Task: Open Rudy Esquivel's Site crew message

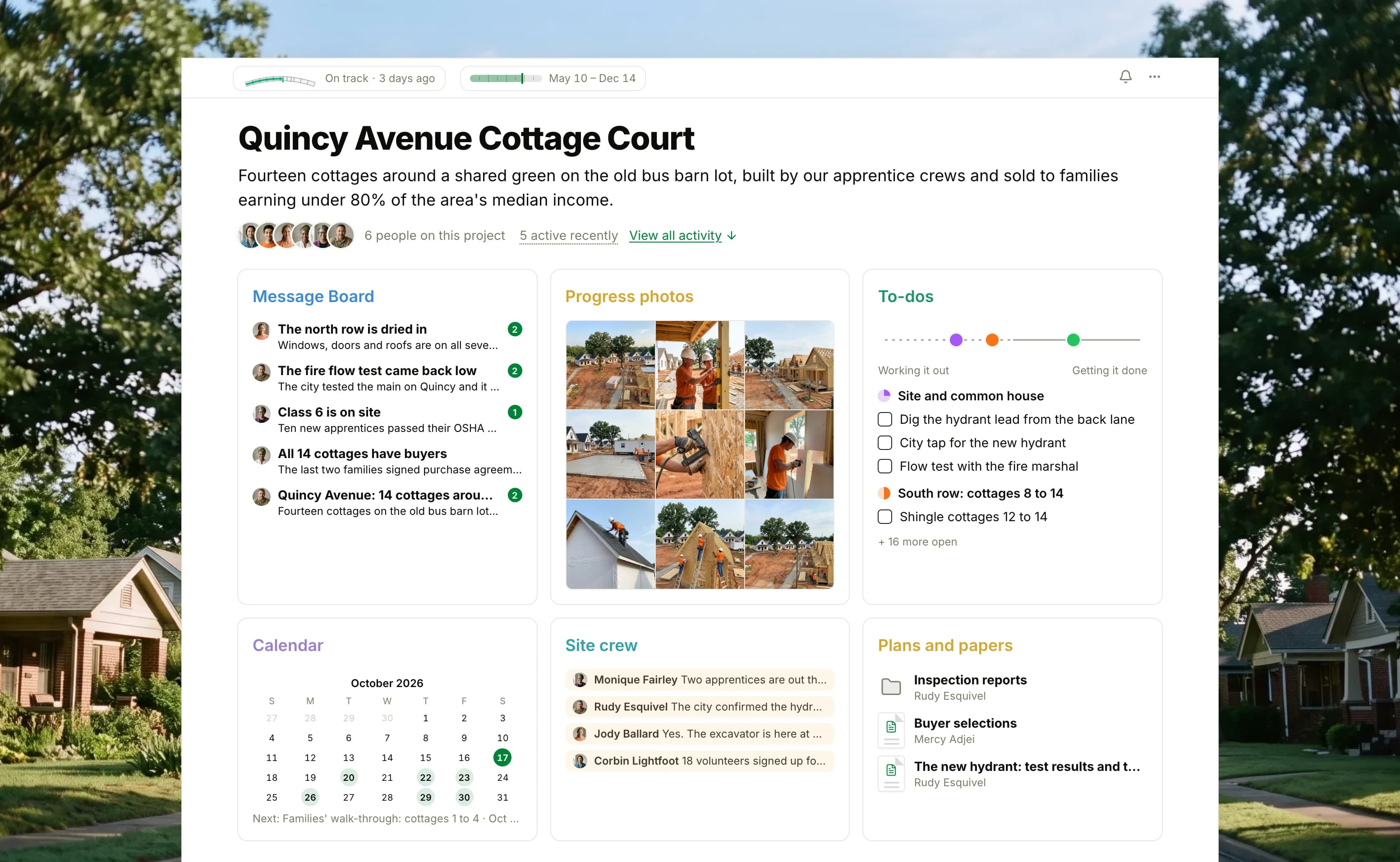Action: (x=700, y=707)
